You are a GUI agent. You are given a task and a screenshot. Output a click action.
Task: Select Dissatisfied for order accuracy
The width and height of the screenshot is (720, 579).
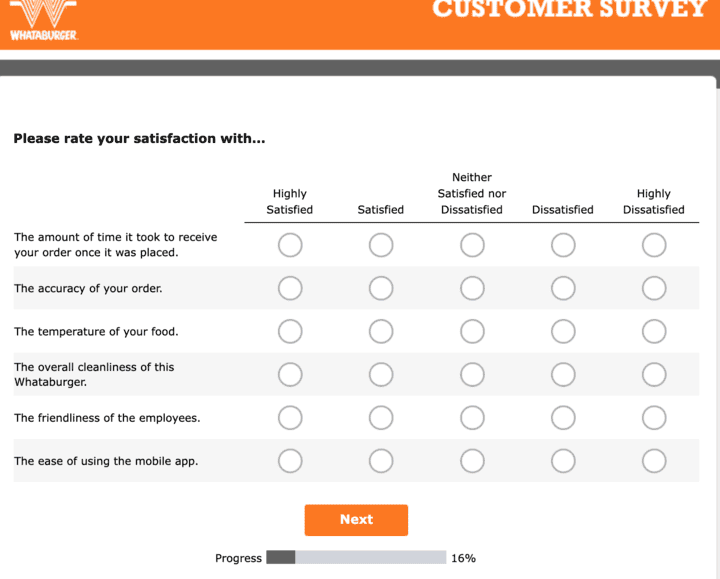563,288
